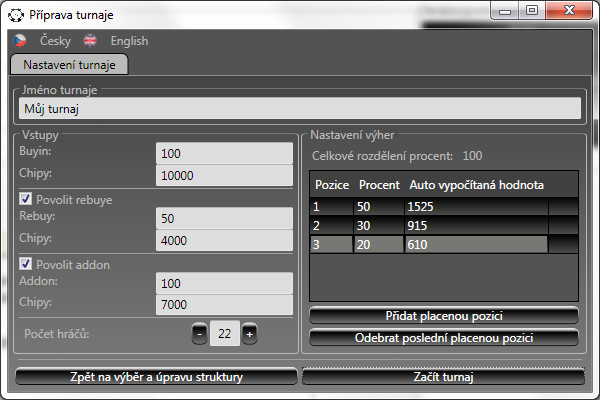Click Zpět na výběr a úpravu struktury

(157, 377)
